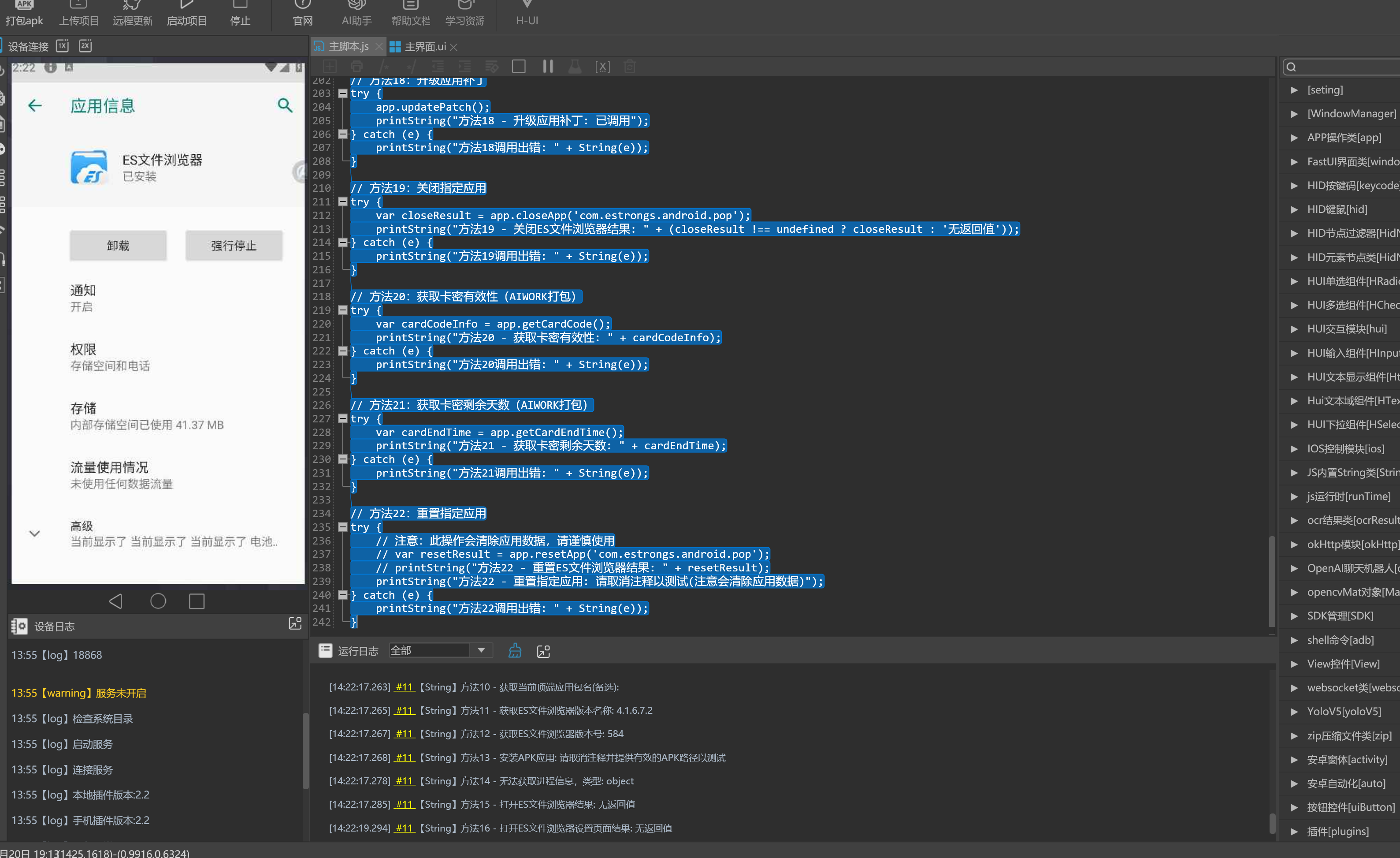Click the 2X device scale icon
Screen dimensions: 1400x858
pyautogui.click(x=85, y=46)
